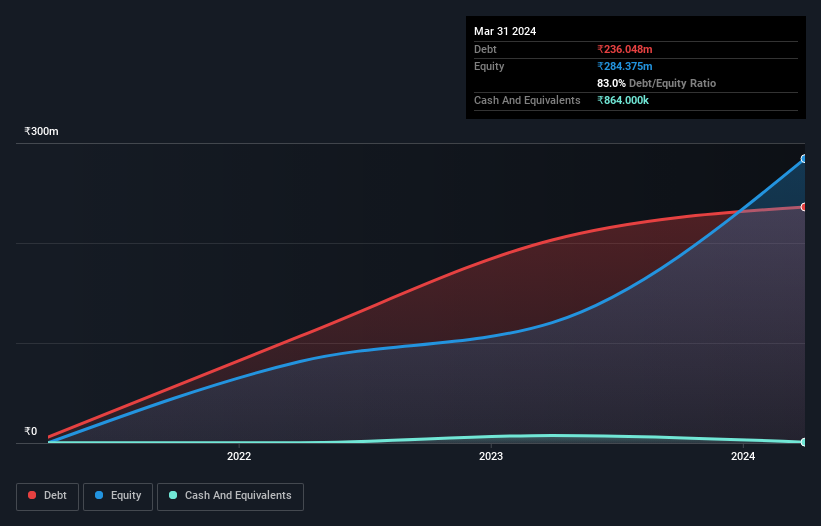Select the Debt endpoint marker on chart
Image resolution: width=821 pixels, height=526 pixels.
click(804, 207)
